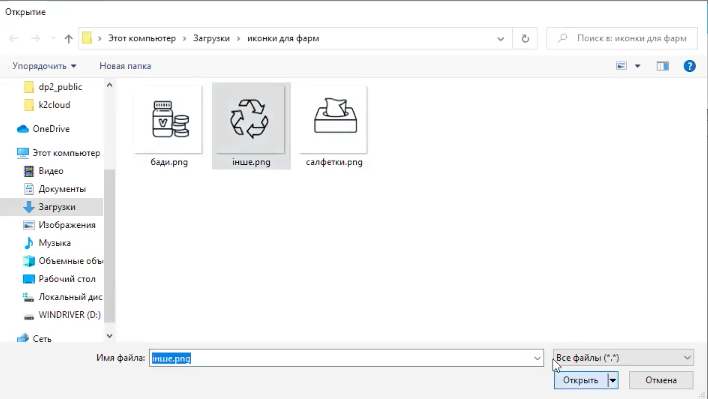Go back with the left arrow
The width and height of the screenshot is (708, 399).
pos(14,38)
